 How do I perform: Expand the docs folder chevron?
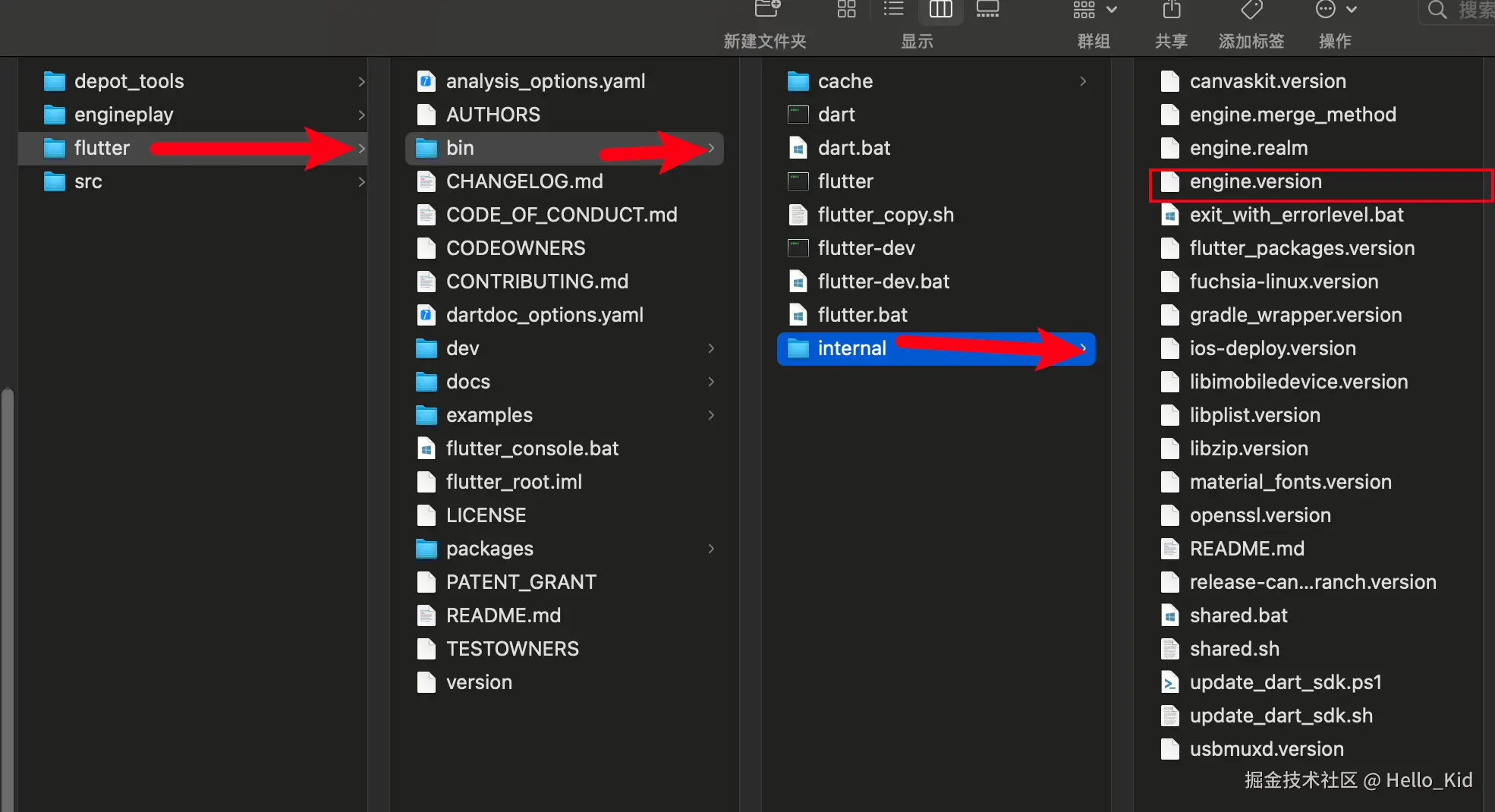click(x=711, y=382)
